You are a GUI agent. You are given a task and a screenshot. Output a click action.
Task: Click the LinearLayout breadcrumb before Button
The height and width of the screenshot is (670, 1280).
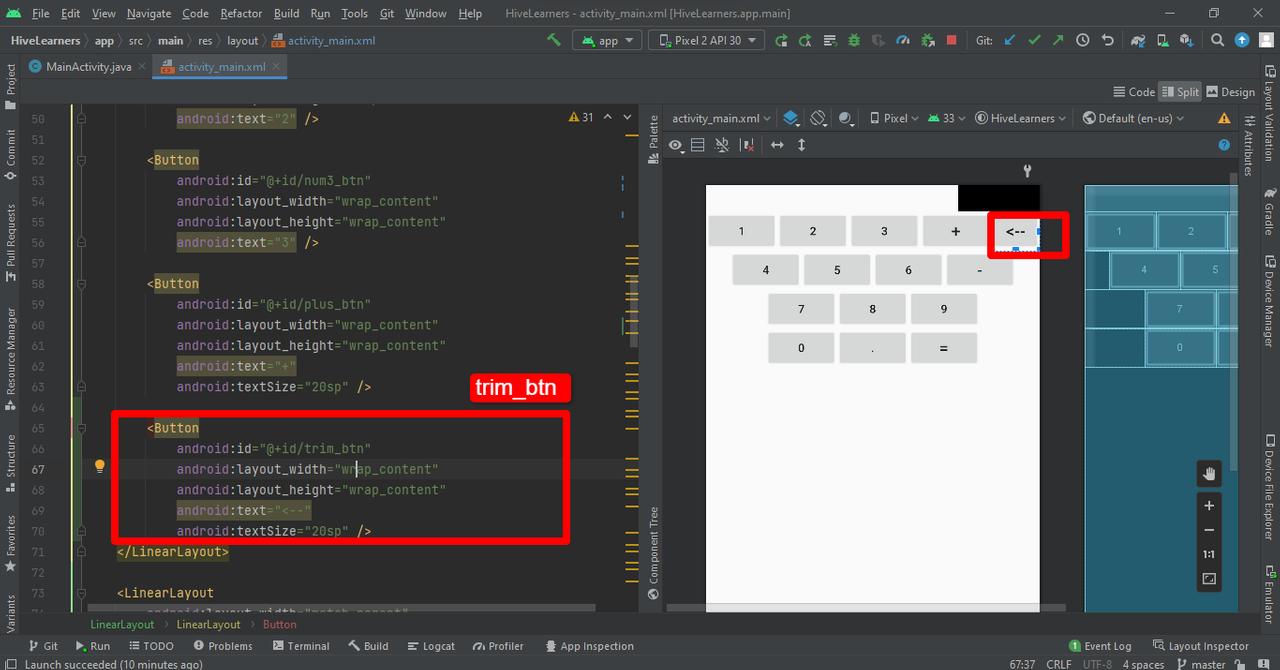208,624
